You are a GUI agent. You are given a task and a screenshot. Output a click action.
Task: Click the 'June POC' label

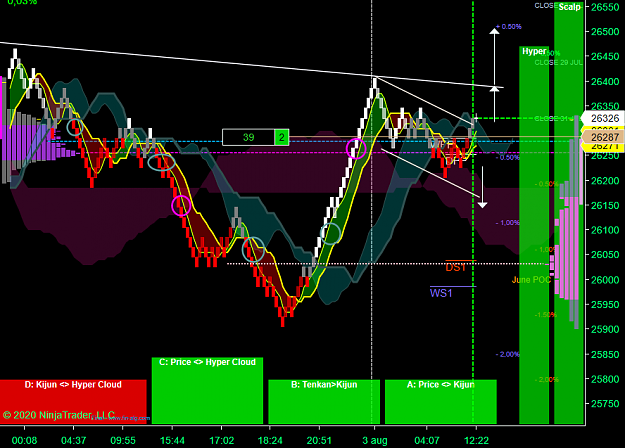(x=531, y=280)
